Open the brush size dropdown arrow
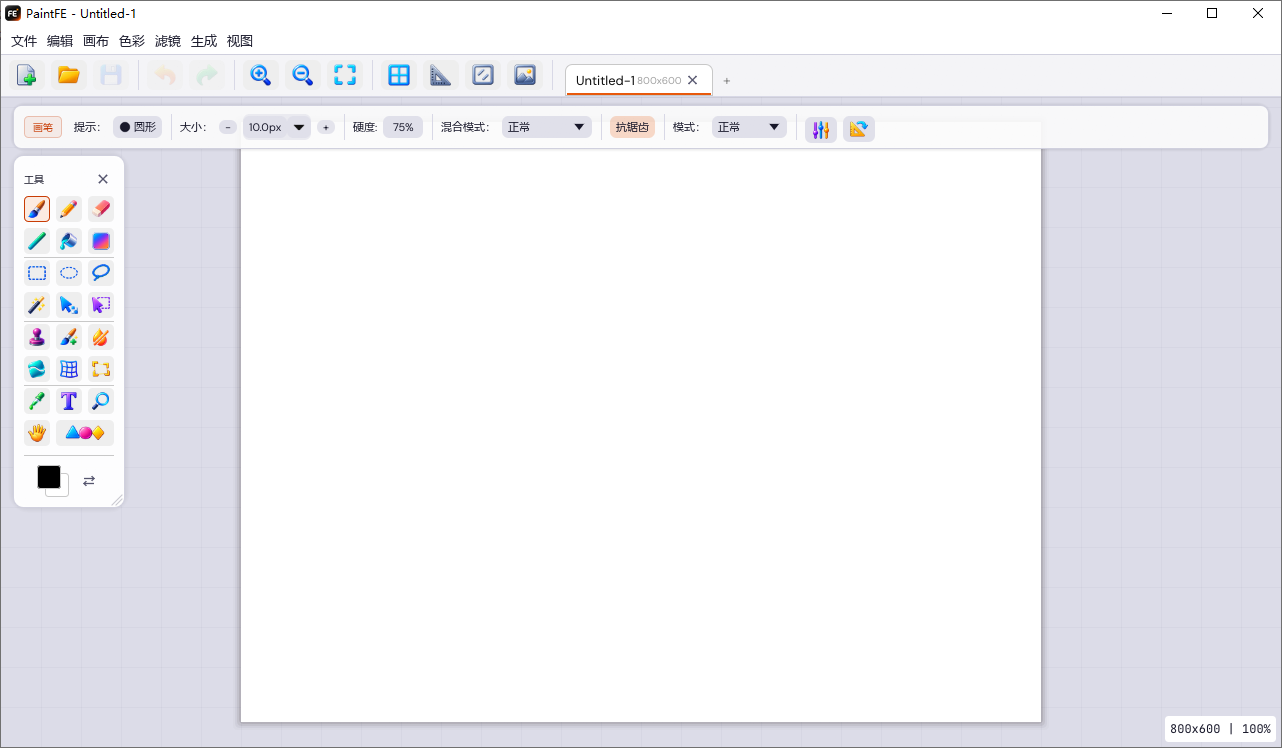Image resolution: width=1282 pixels, height=748 pixels. point(299,127)
